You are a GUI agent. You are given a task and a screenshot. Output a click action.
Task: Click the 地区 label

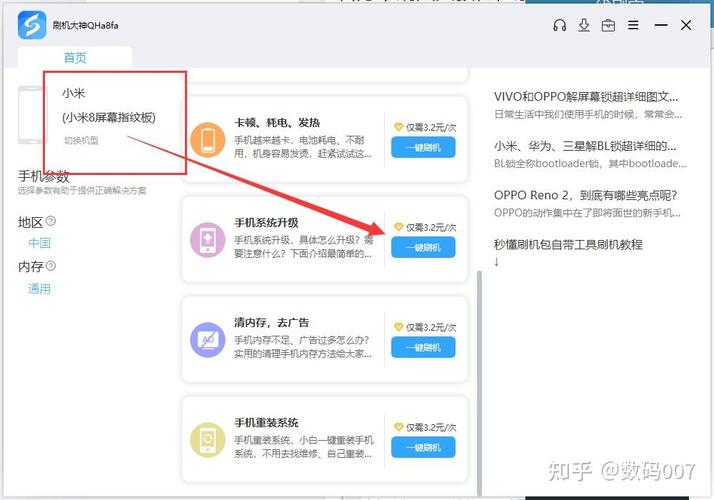tap(31, 222)
